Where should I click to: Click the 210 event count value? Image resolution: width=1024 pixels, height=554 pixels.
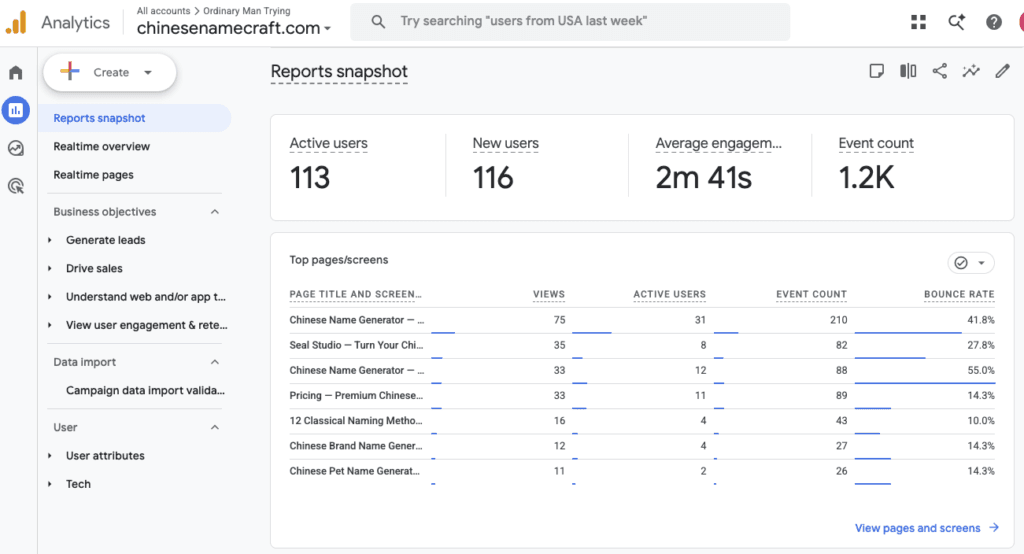click(839, 320)
